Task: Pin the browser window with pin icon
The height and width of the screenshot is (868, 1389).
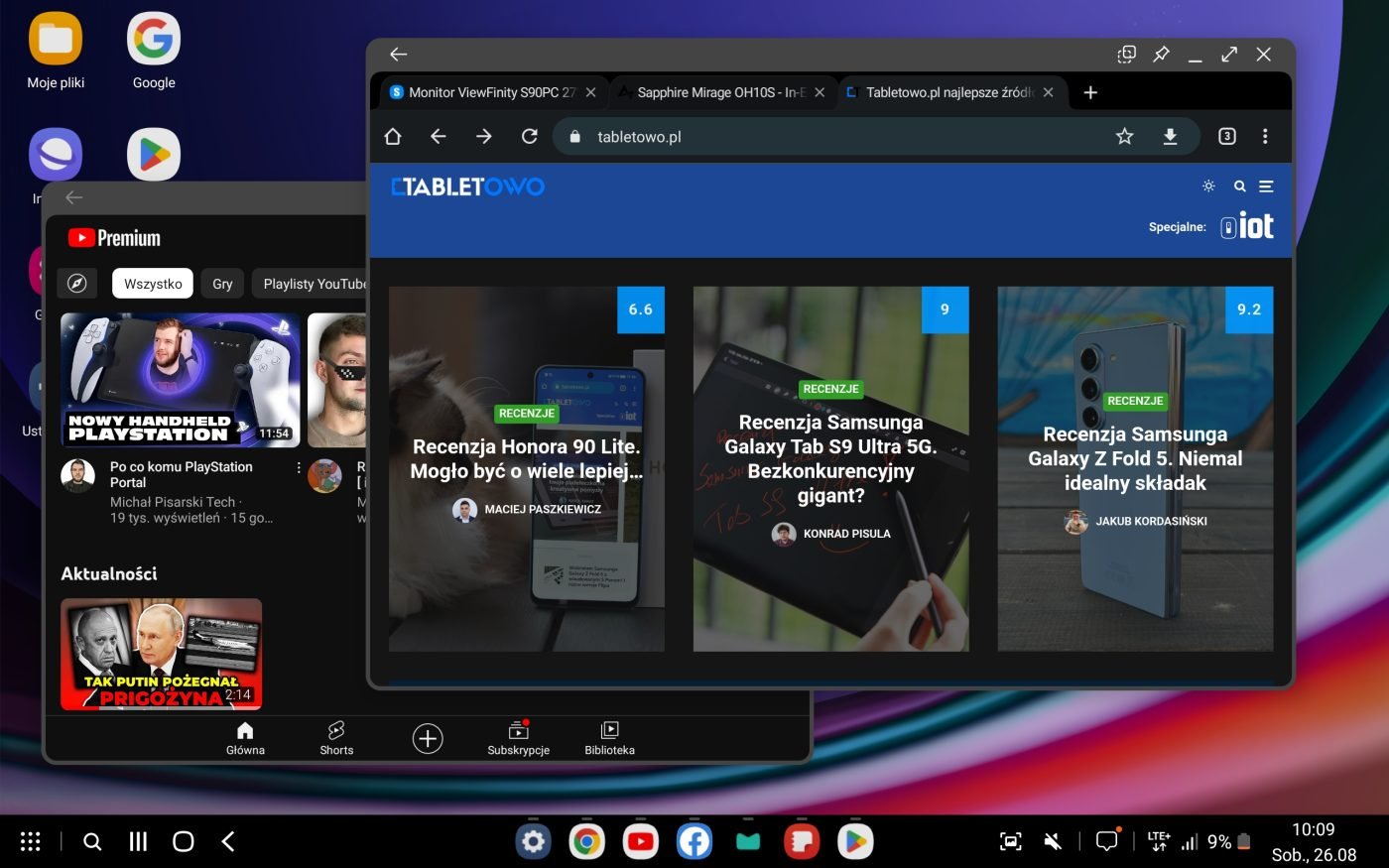Action: (1161, 55)
